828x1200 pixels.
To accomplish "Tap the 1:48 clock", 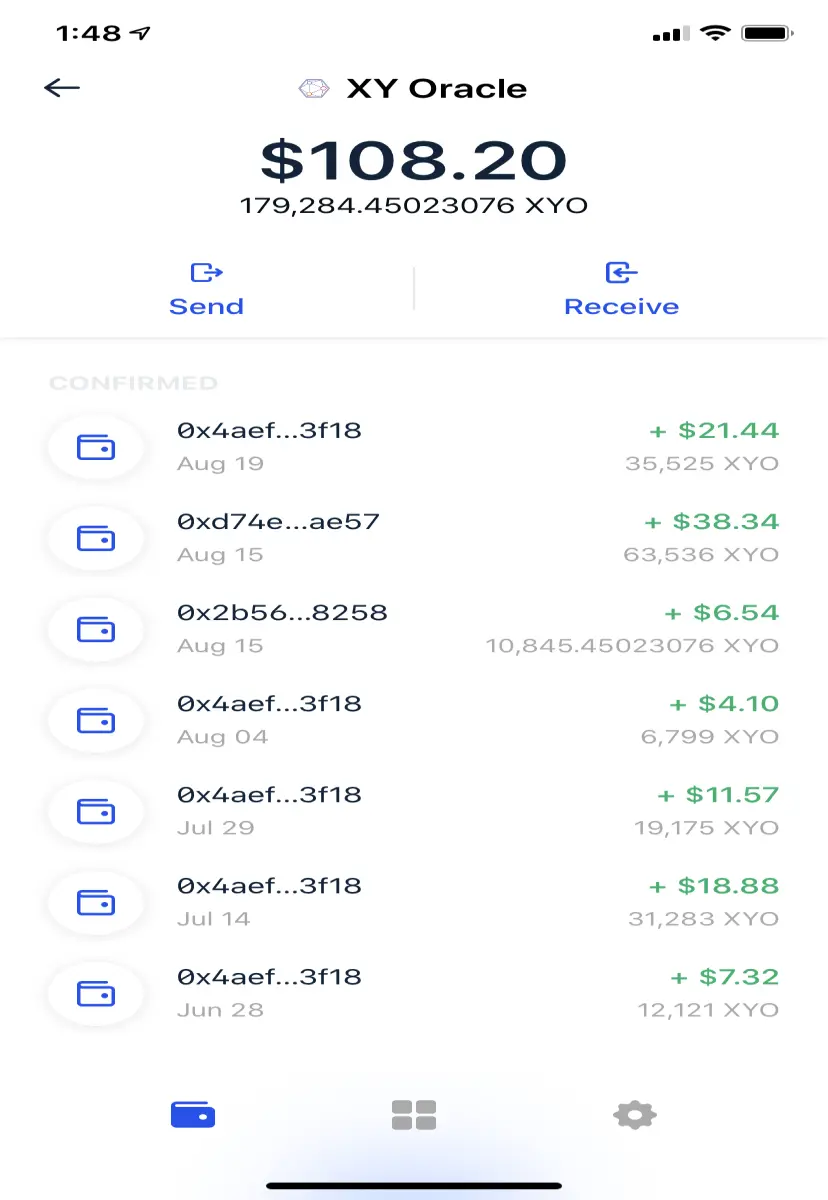I will point(91,33).
